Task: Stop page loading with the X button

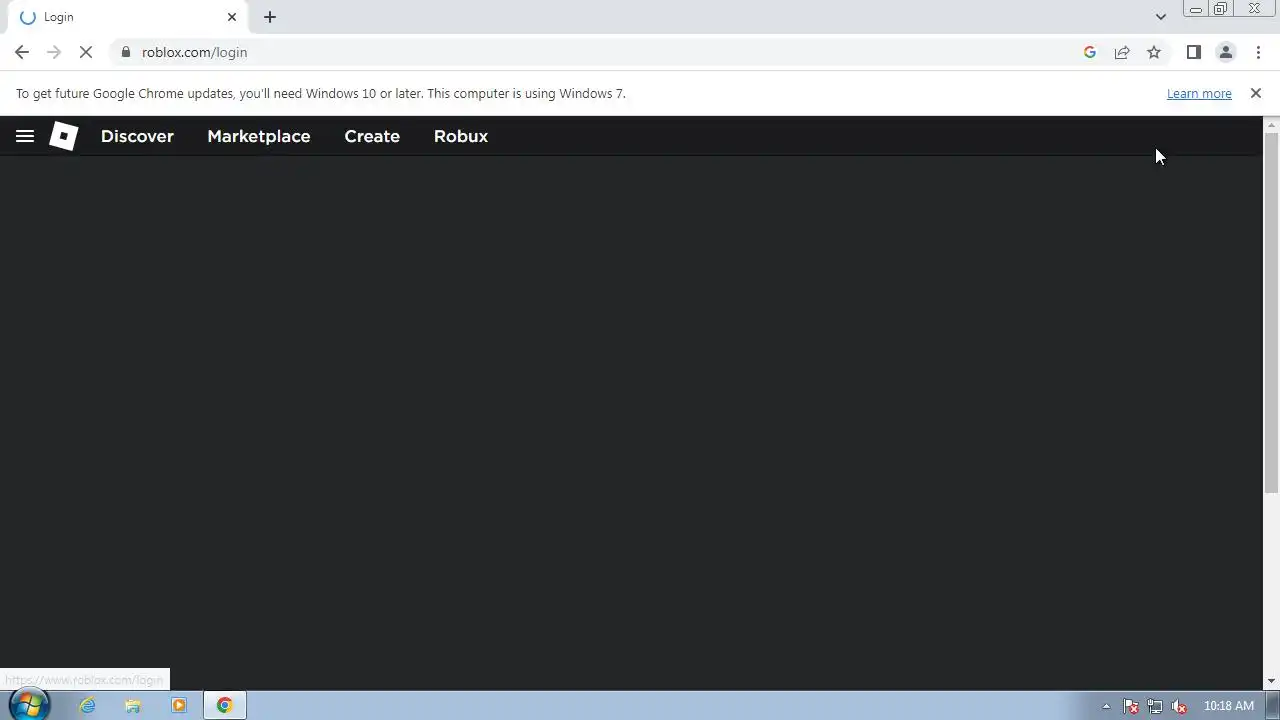Action: 86,52
